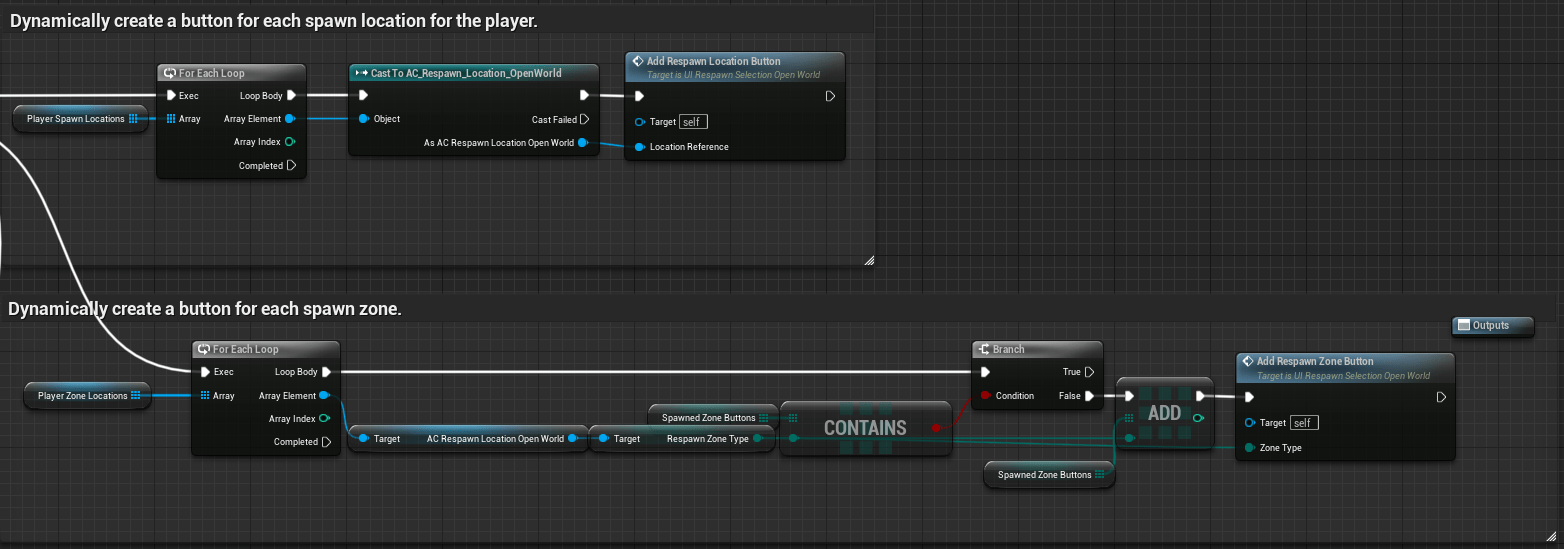The image size is (1564, 549).
Task: Click Array Index pin on lower For Each Loop
Action: (x=324, y=419)
